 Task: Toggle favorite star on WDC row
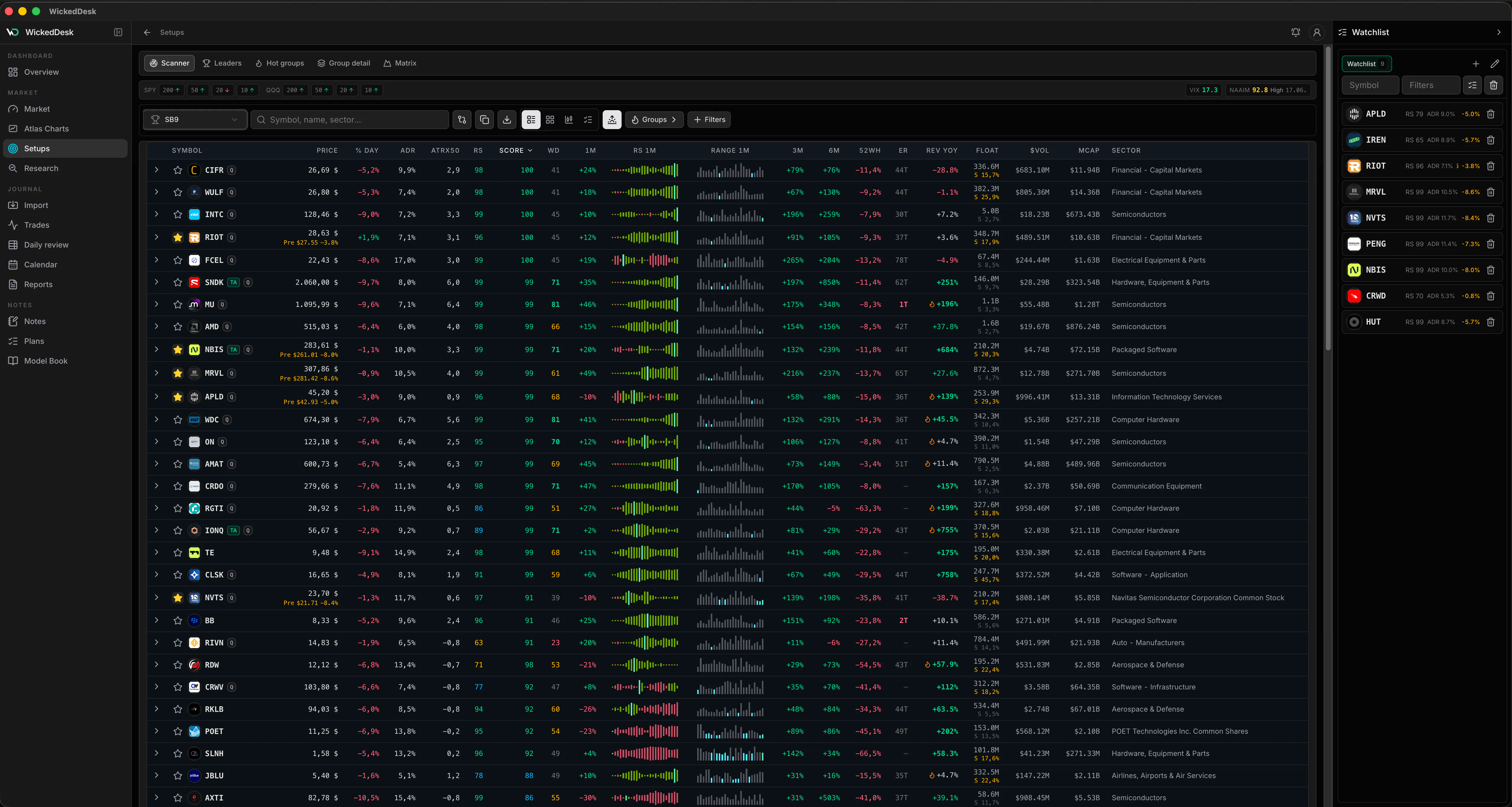pyautogui.click(x=178, y=420)
